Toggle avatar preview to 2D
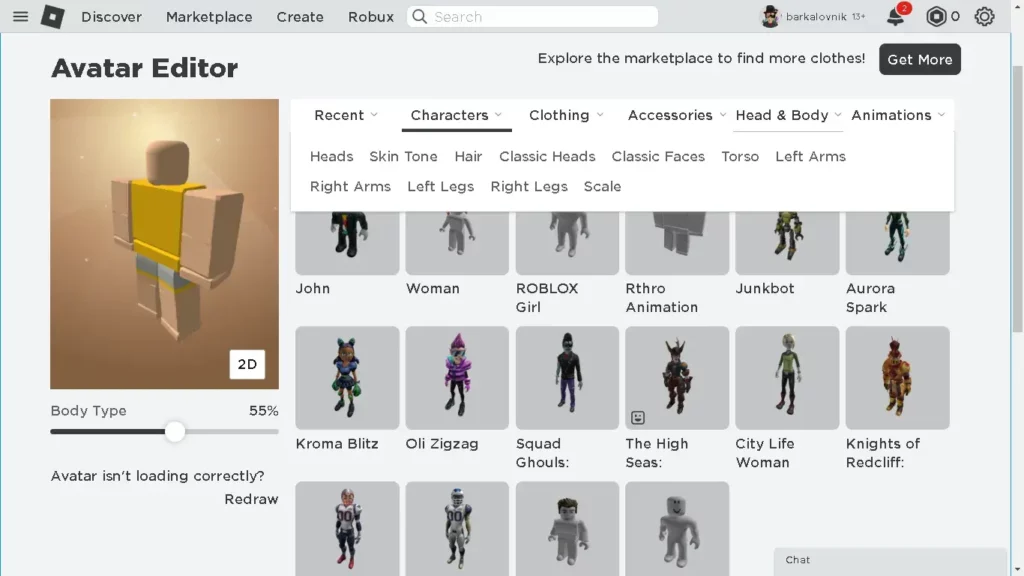The image size is (1024, 576). (248, 364)
